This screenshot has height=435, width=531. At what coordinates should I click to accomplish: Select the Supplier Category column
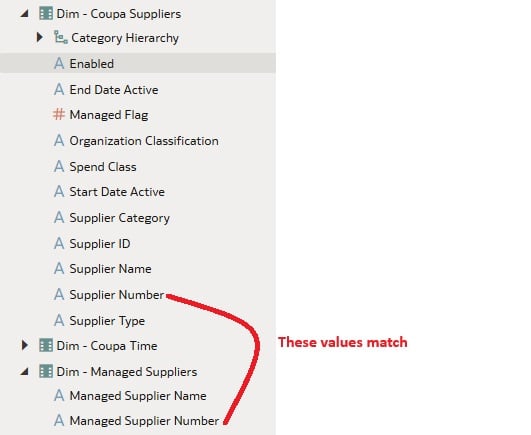pyautogui.click(x=120, y=218)
